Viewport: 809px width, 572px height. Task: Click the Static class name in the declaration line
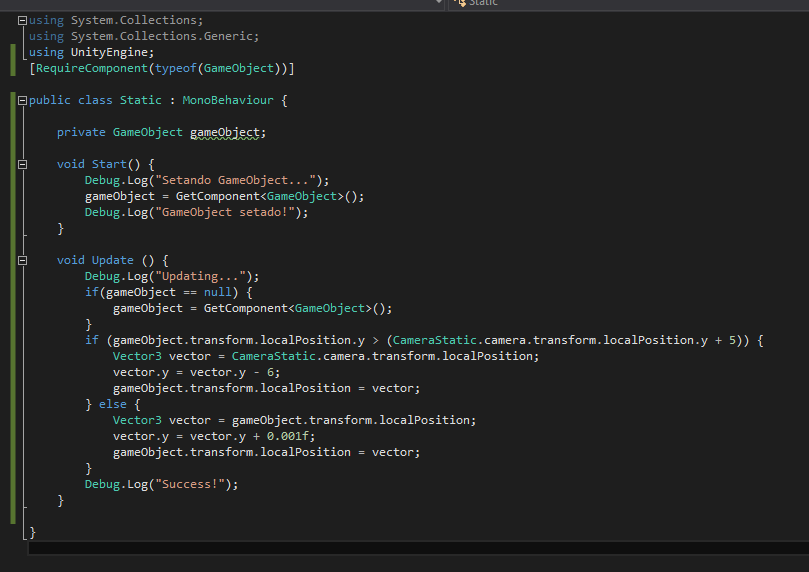pyautogui.click(x=140, y=100)
